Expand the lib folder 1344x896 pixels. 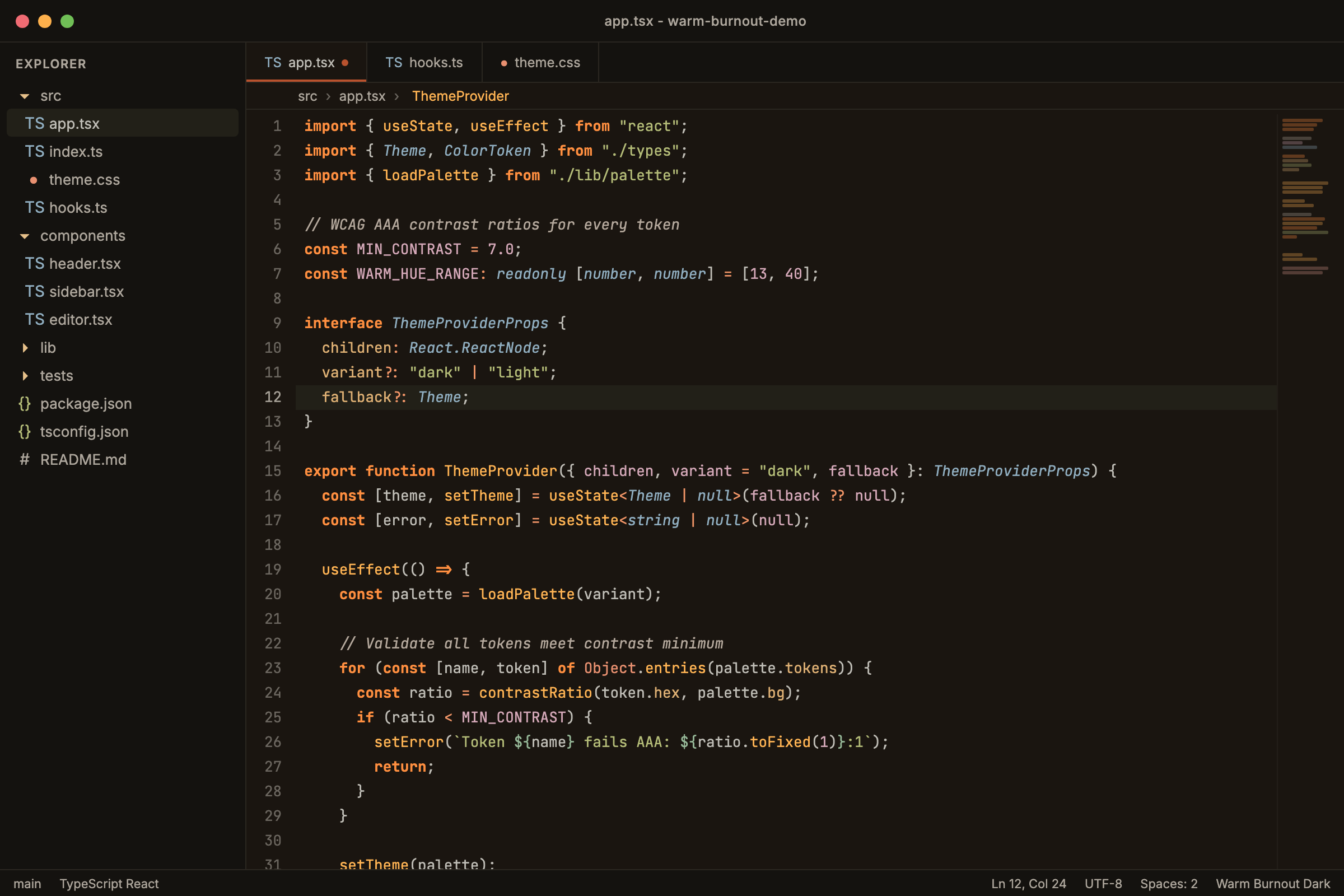(25, 347)
